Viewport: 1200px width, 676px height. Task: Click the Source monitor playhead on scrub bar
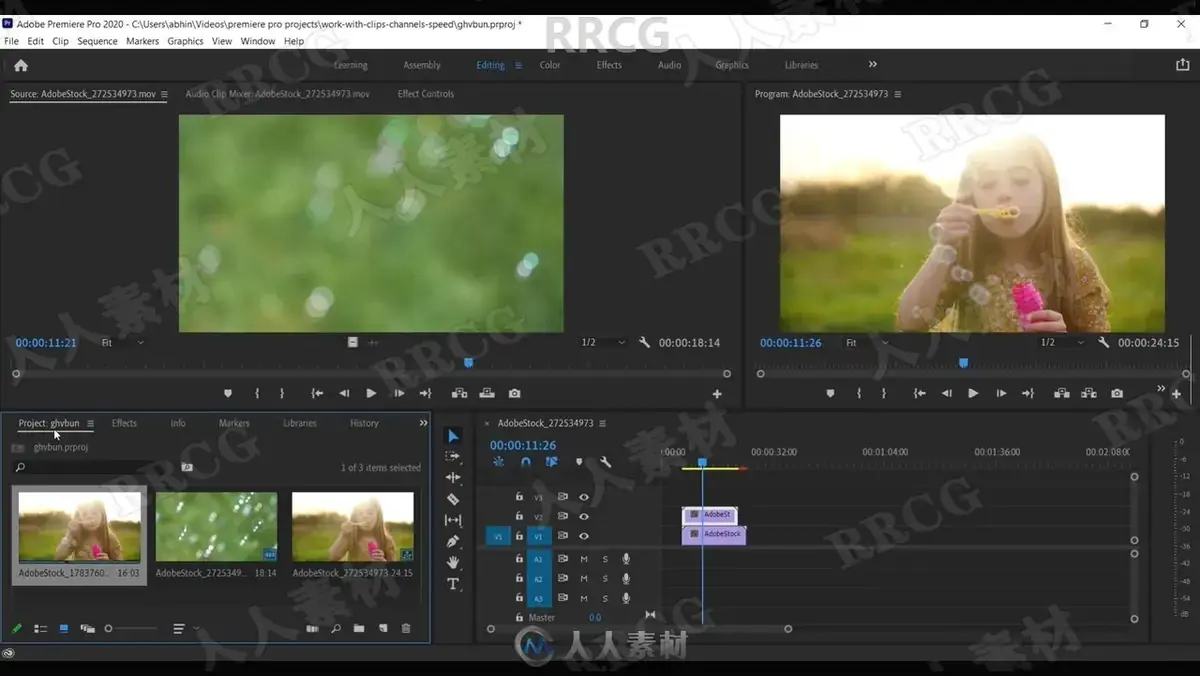tap(468, 363)
